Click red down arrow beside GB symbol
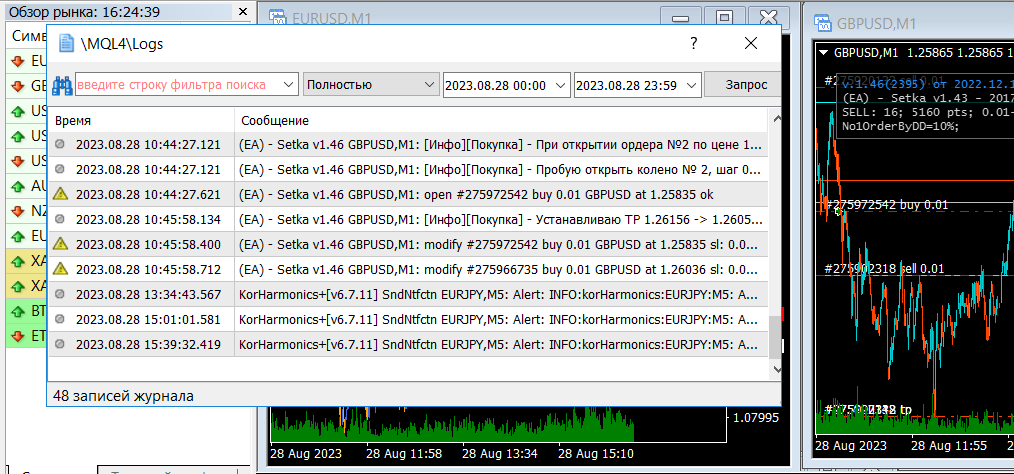 (17, 85)
